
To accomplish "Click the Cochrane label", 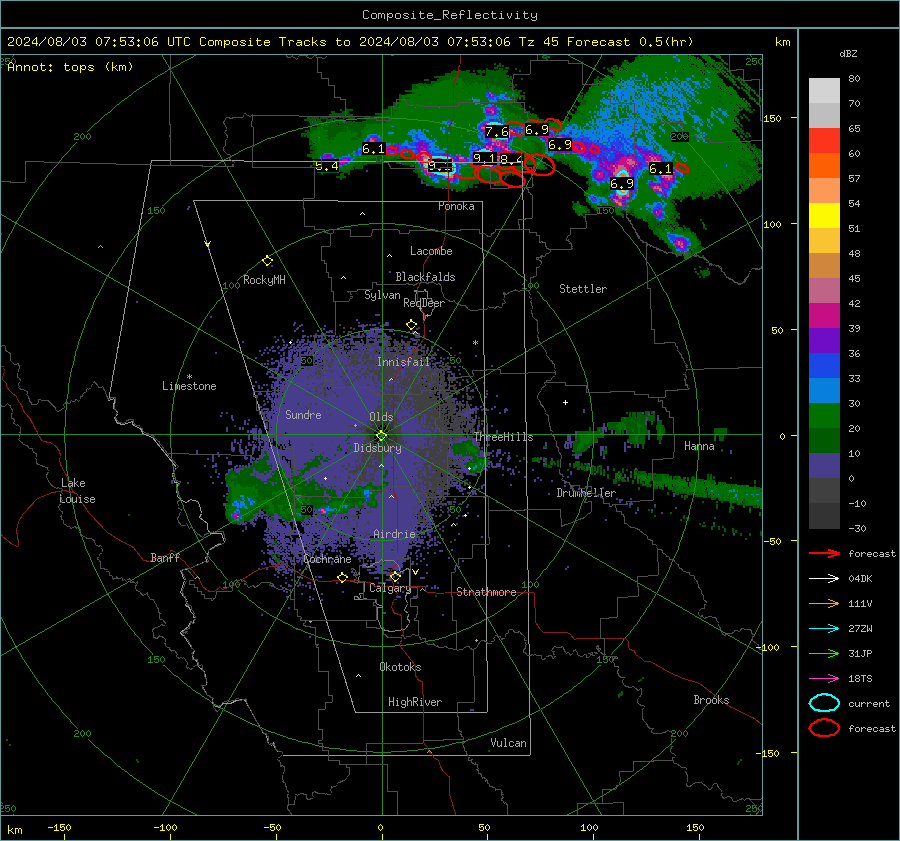I will 327,559.
